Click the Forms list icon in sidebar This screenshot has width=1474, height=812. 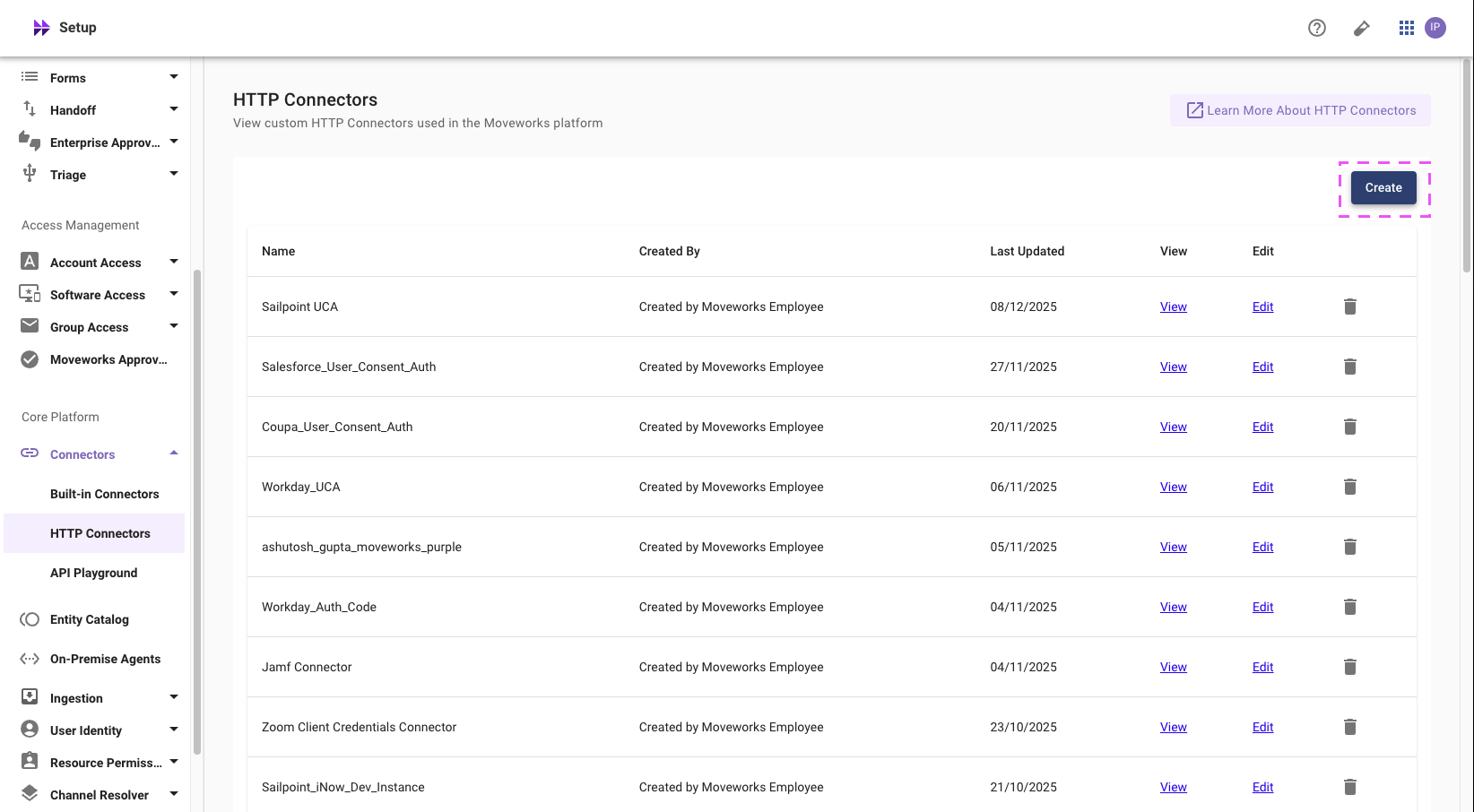click(30, 77)
